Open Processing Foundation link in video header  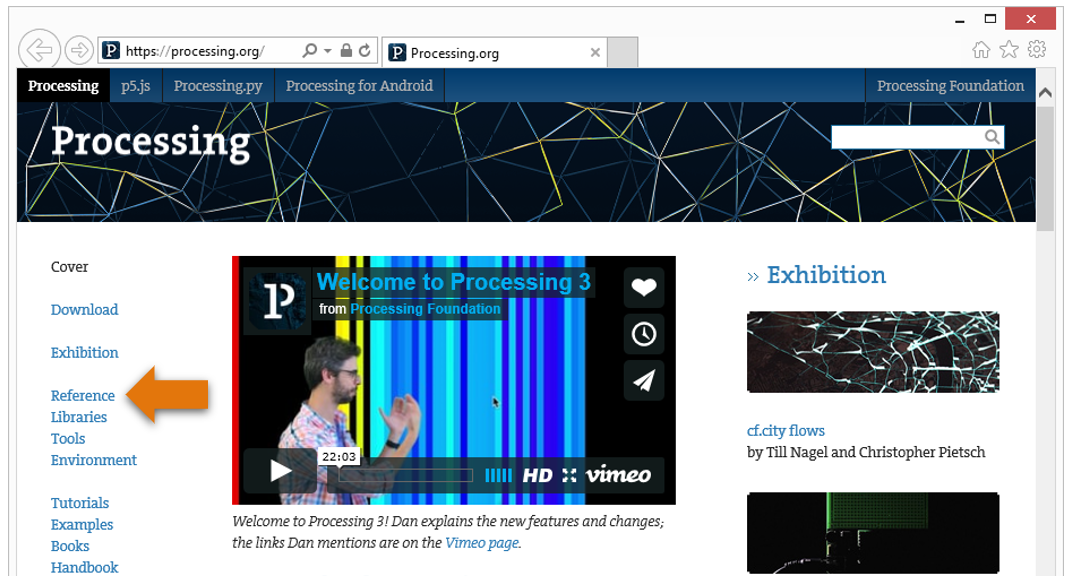point(425,309)
